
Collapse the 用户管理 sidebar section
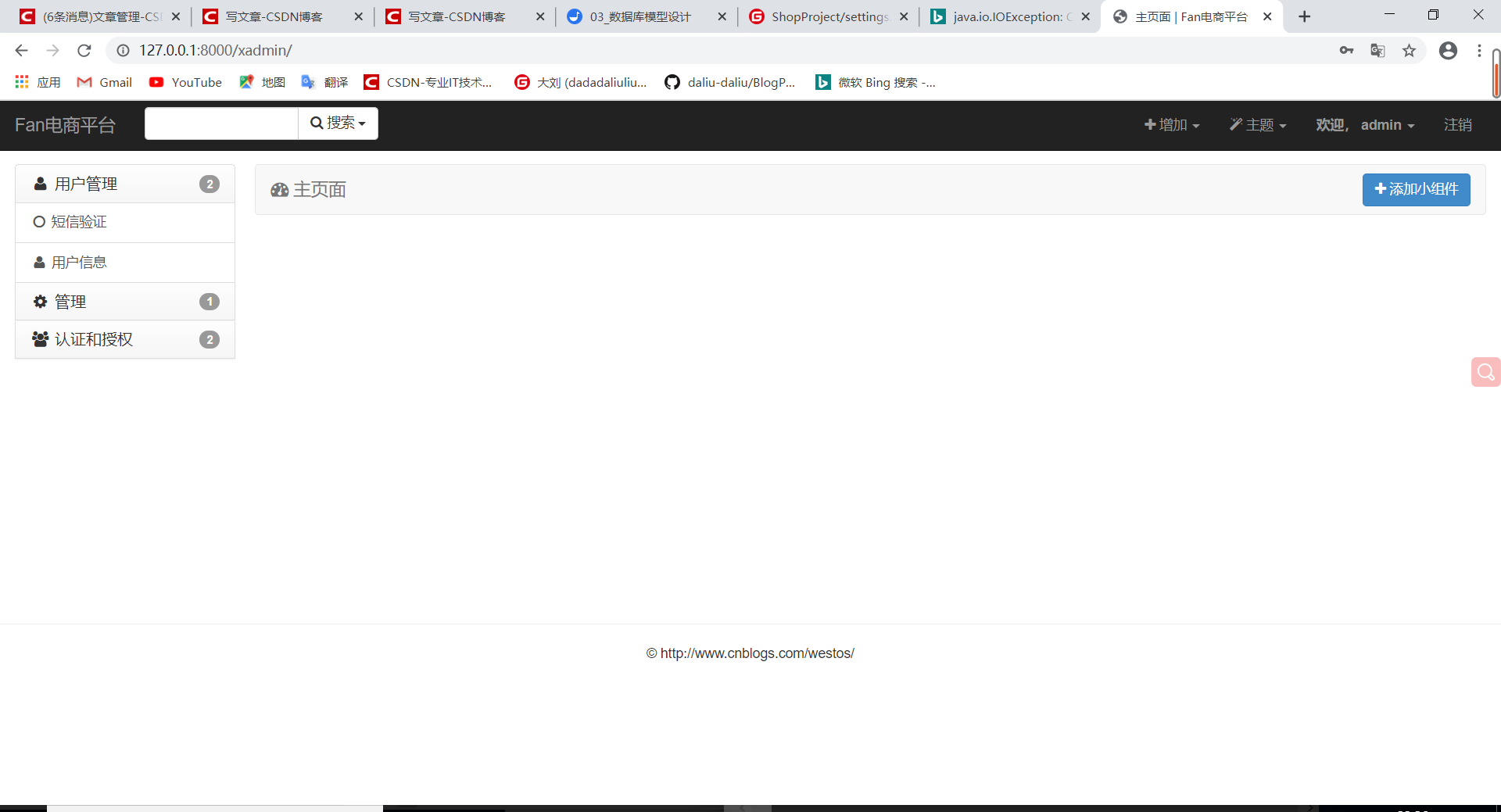click(x=125, y=184)
